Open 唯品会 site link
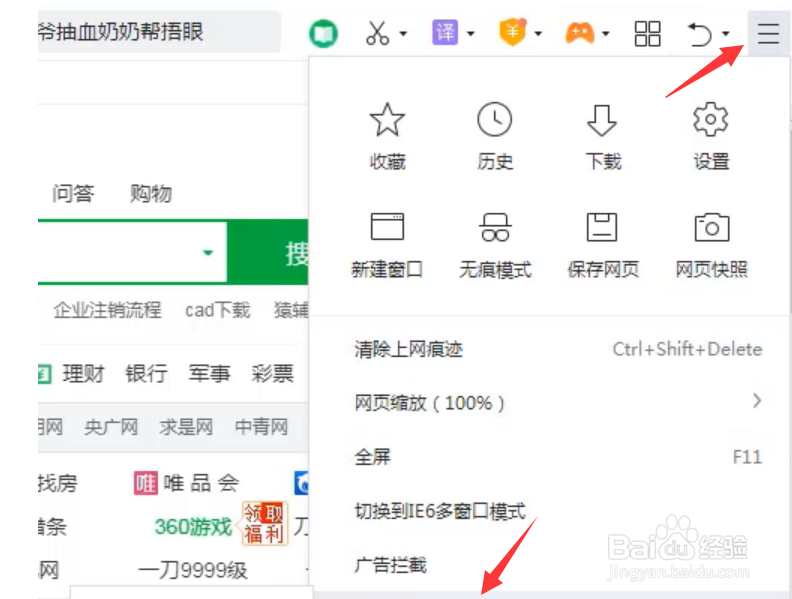Image resolution: width=792 pixels, height=599 pixels. point(201,483)
